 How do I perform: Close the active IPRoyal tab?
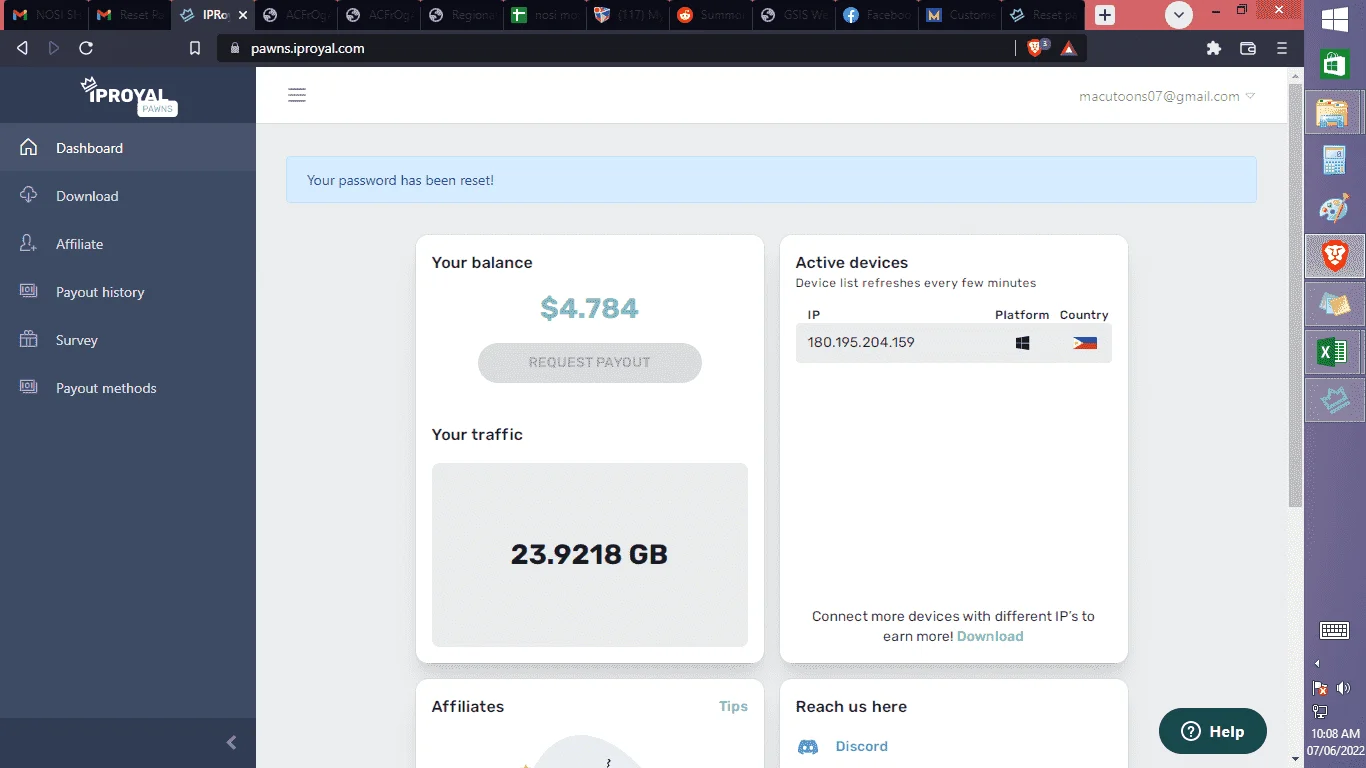point(242,16)
